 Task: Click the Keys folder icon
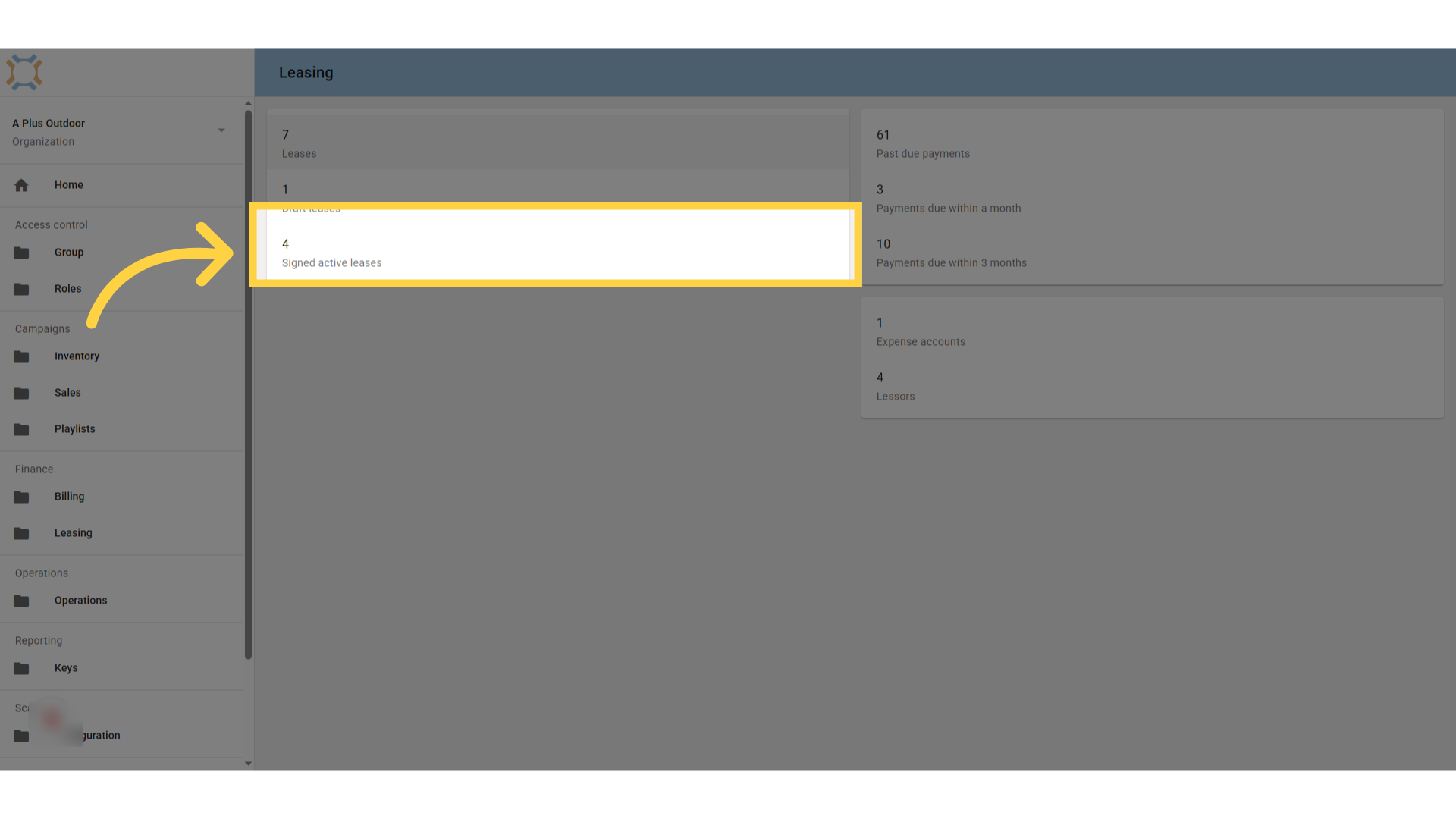21,668
